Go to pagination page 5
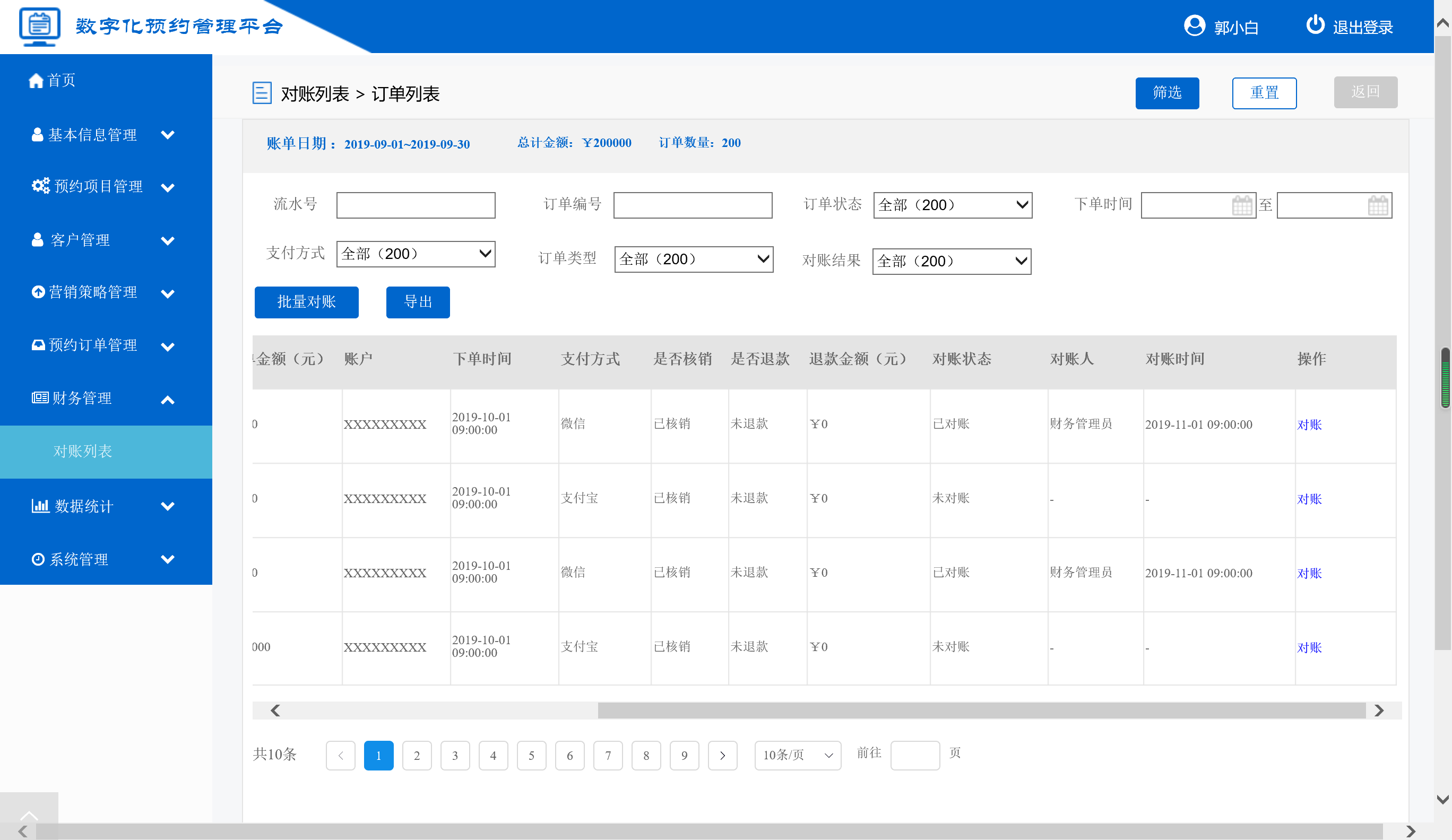Screen dimensions: 1452x840 pos(531,755)
